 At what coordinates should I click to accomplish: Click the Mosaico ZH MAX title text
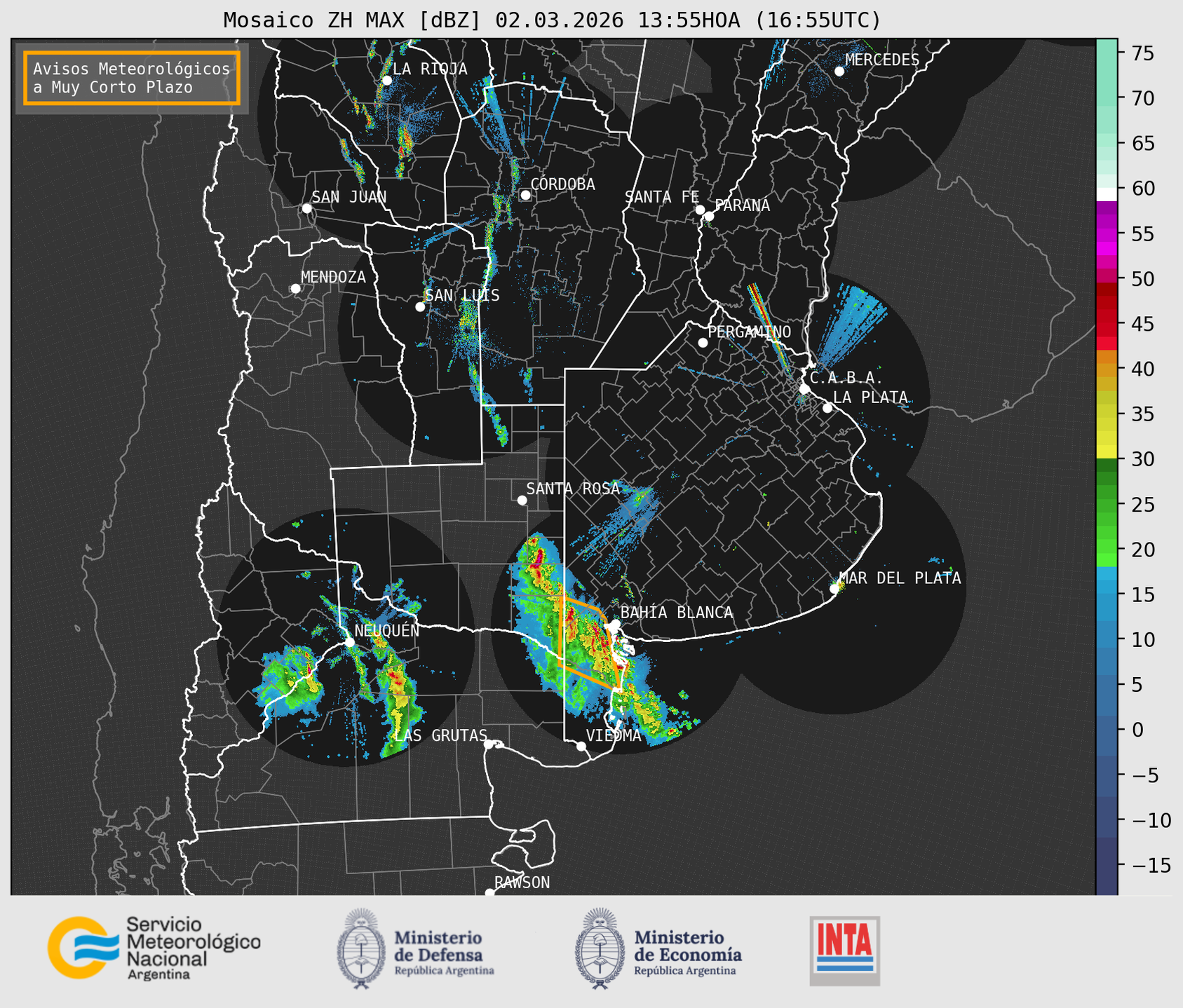(551, 20)
